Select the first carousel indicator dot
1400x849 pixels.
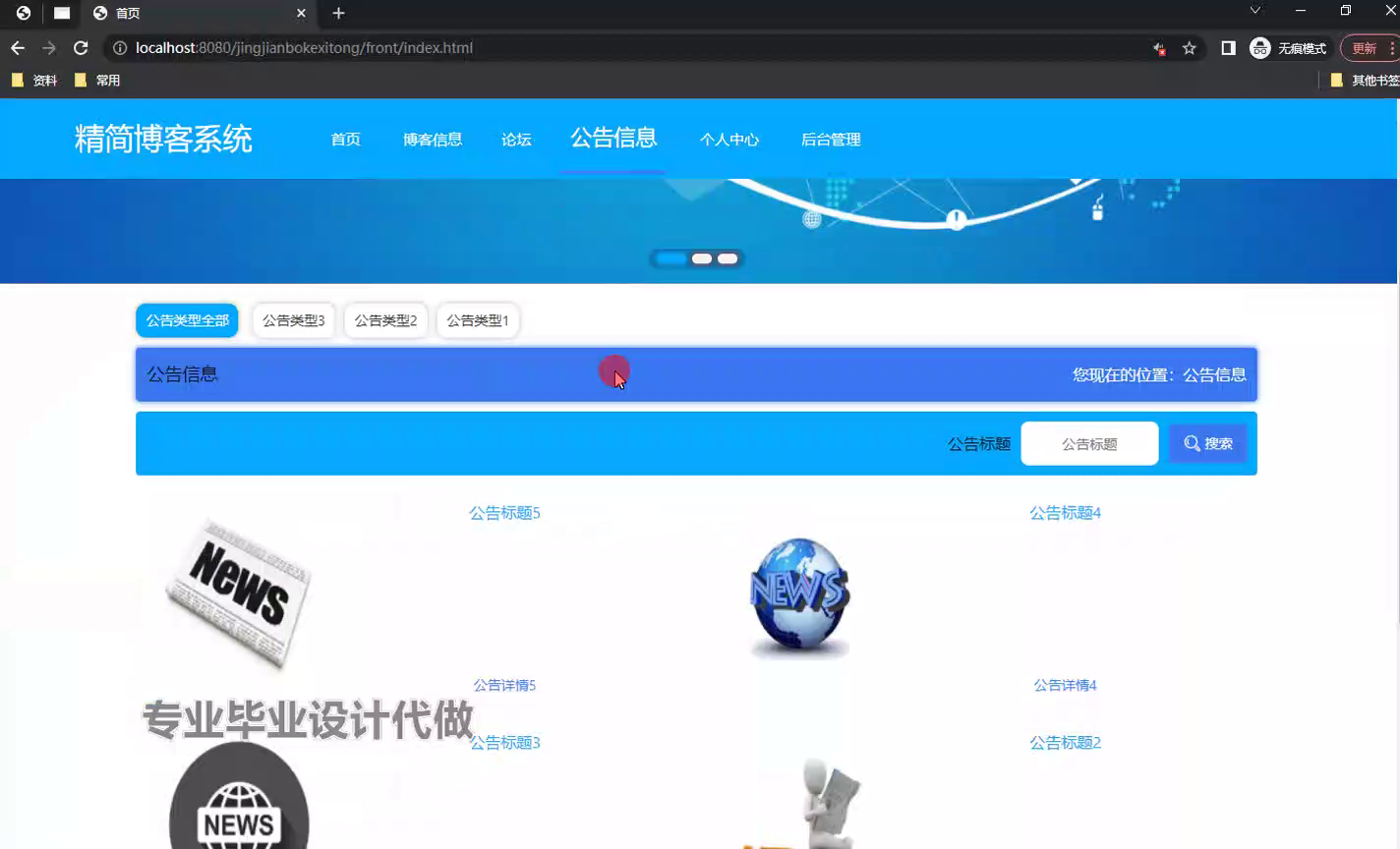pos(671,258)
